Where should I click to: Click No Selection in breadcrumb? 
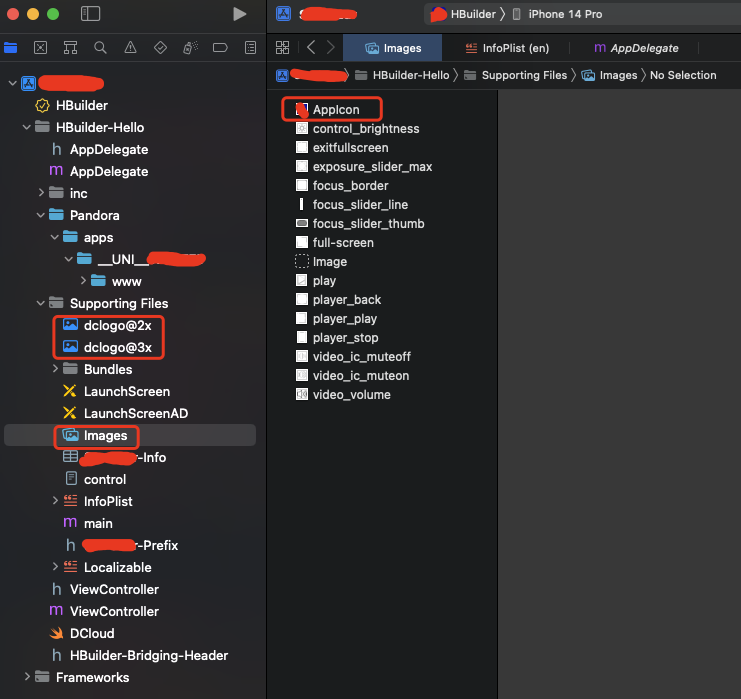pos(683,75)
